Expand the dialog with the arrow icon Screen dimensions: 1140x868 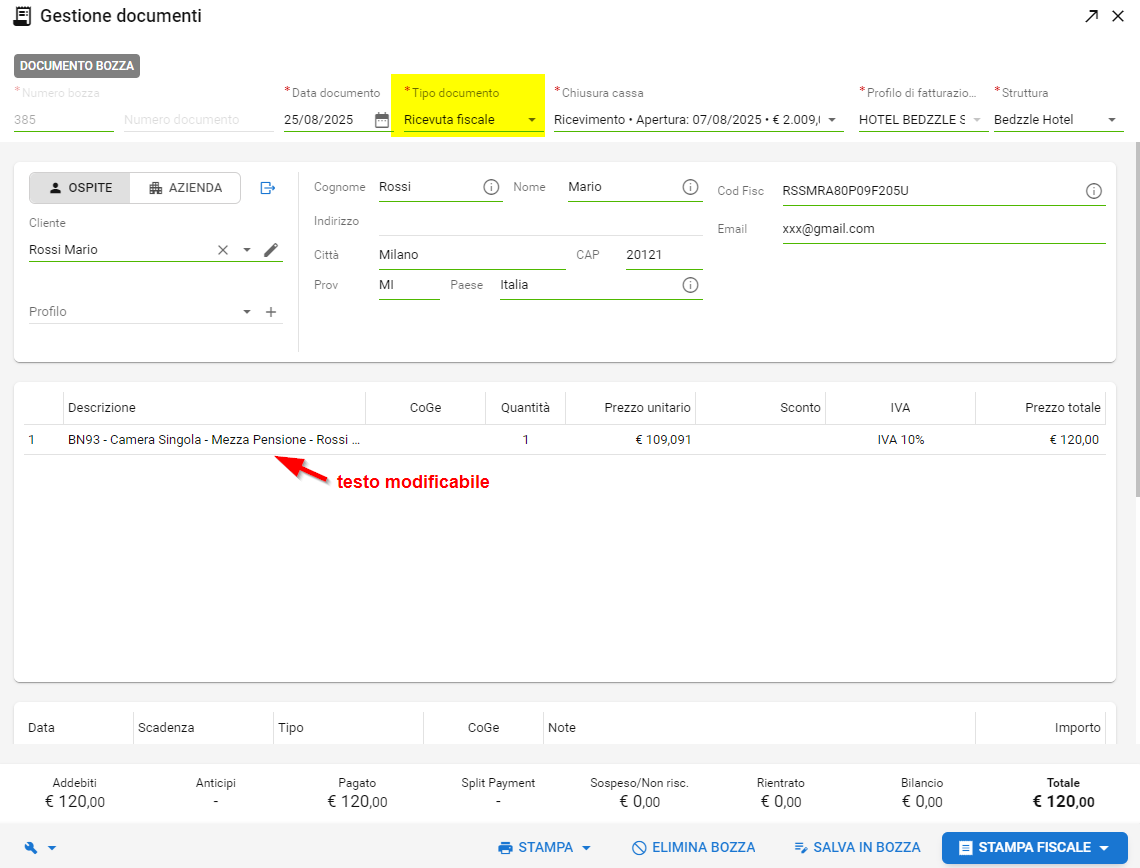pos(1091,16)
